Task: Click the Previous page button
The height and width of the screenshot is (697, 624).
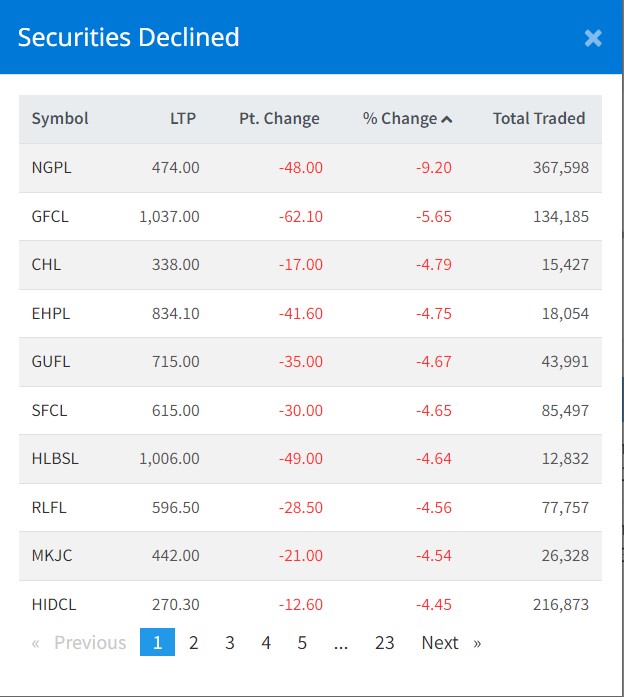Action: click(x=80, y=643)
